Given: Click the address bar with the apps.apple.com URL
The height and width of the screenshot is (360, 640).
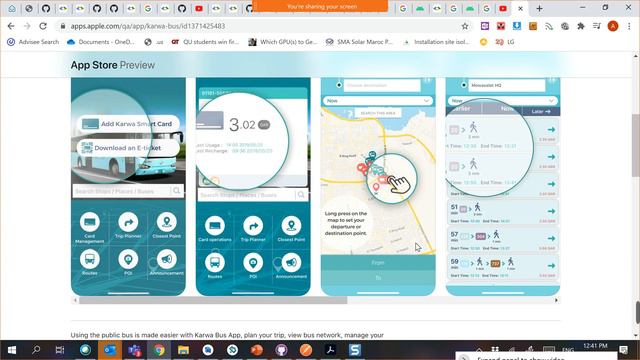Looking at the screenshot, I should 261,26.
